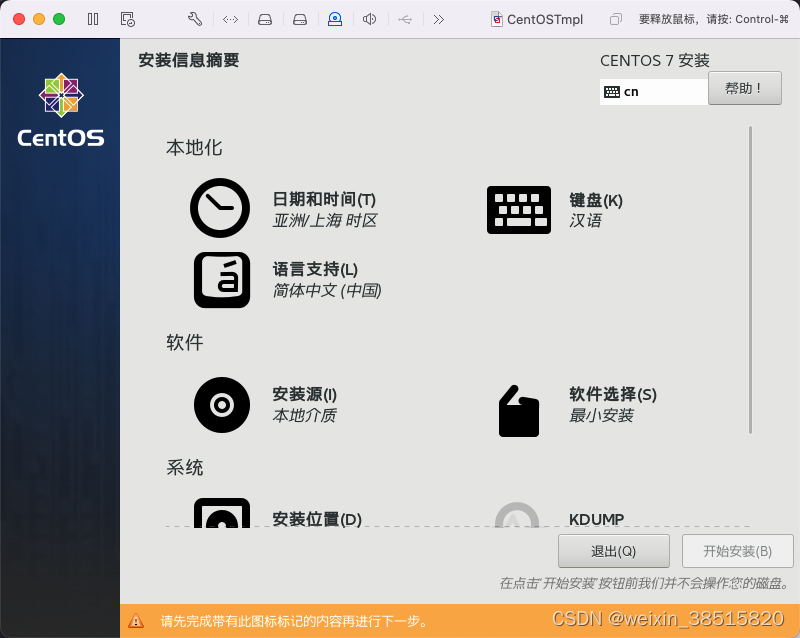800x638 pixels.
Task: Click the 系统 section heading
Action: tap(185, 468)
